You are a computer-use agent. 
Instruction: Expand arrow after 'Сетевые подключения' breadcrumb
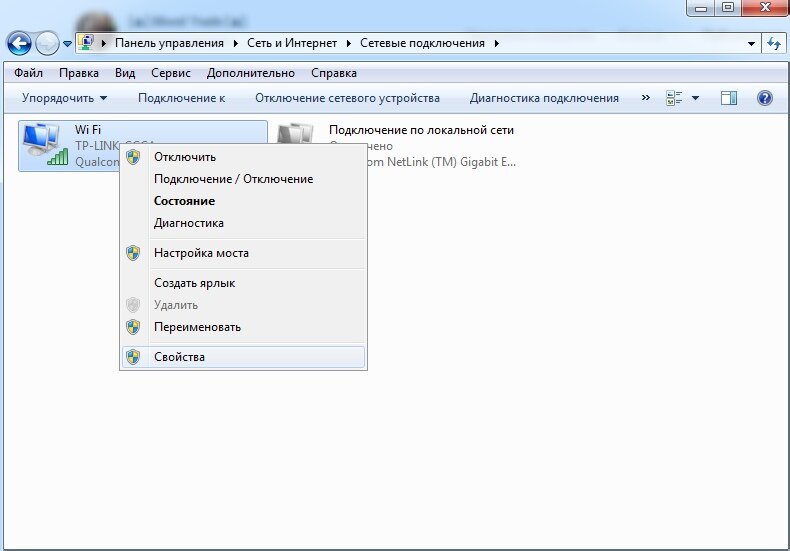(x=497, y=43)
